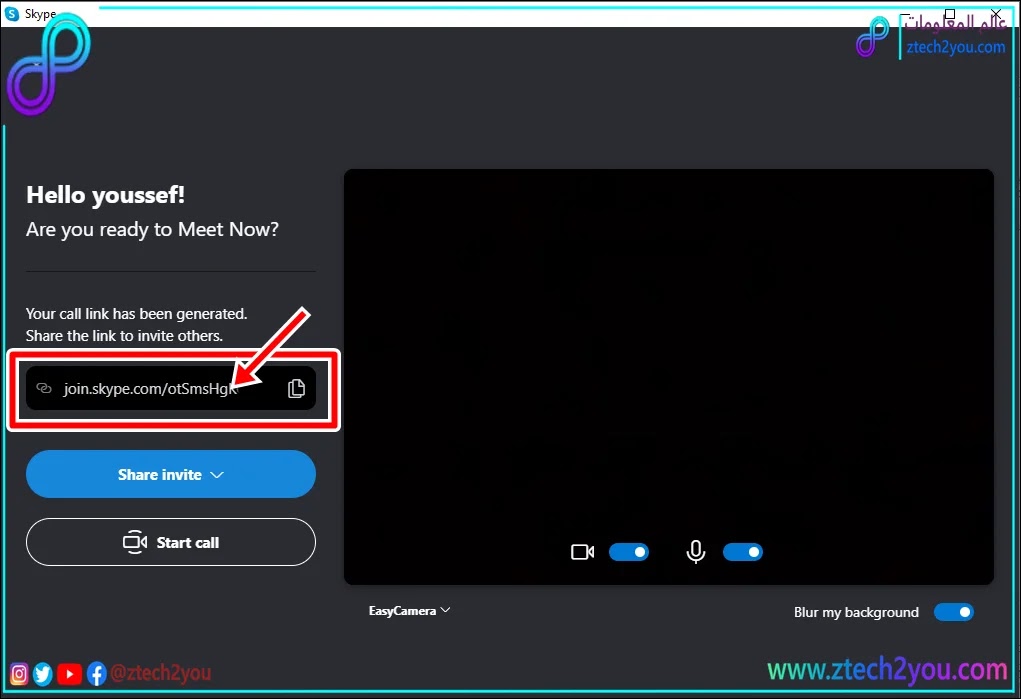Click the "Blur my background" label

[856, 612]
